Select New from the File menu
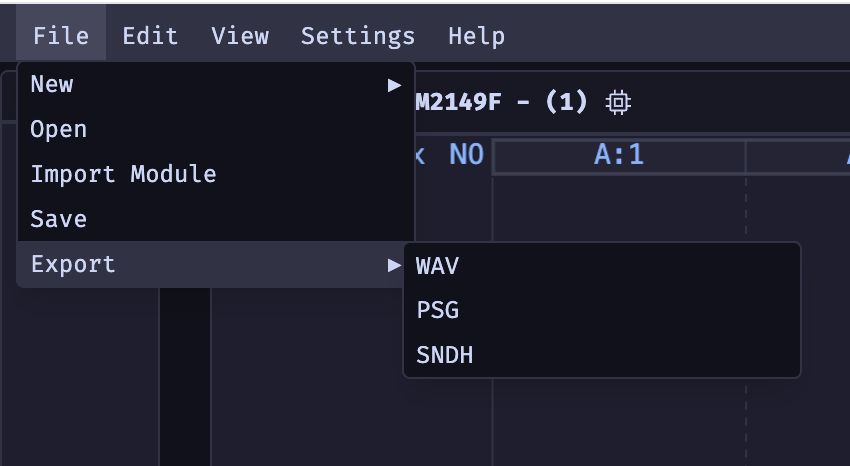The image size is (850, 466). click(216, 85)
